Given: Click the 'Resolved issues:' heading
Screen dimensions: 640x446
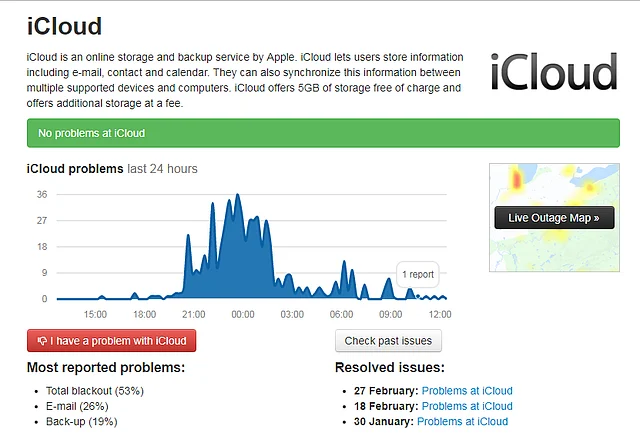Looking at the screenshot, I should 390,367.
